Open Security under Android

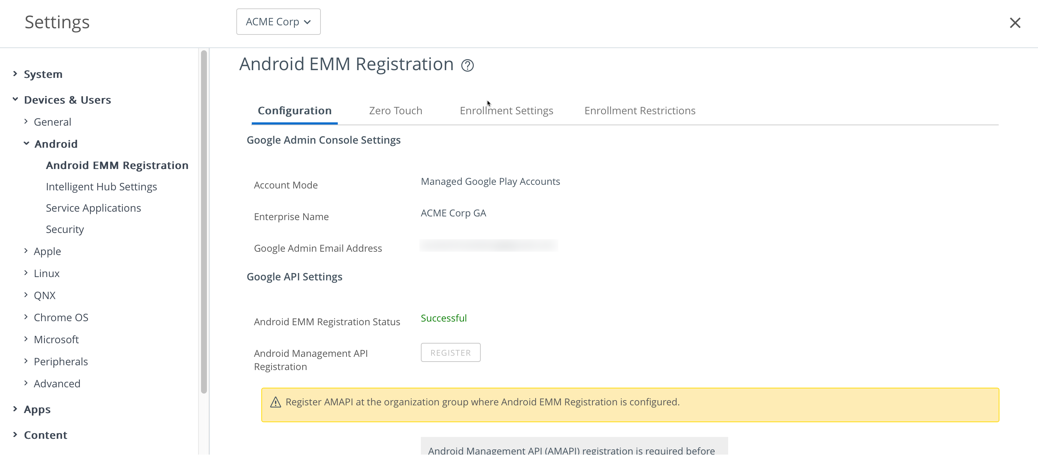coord(65,229)
